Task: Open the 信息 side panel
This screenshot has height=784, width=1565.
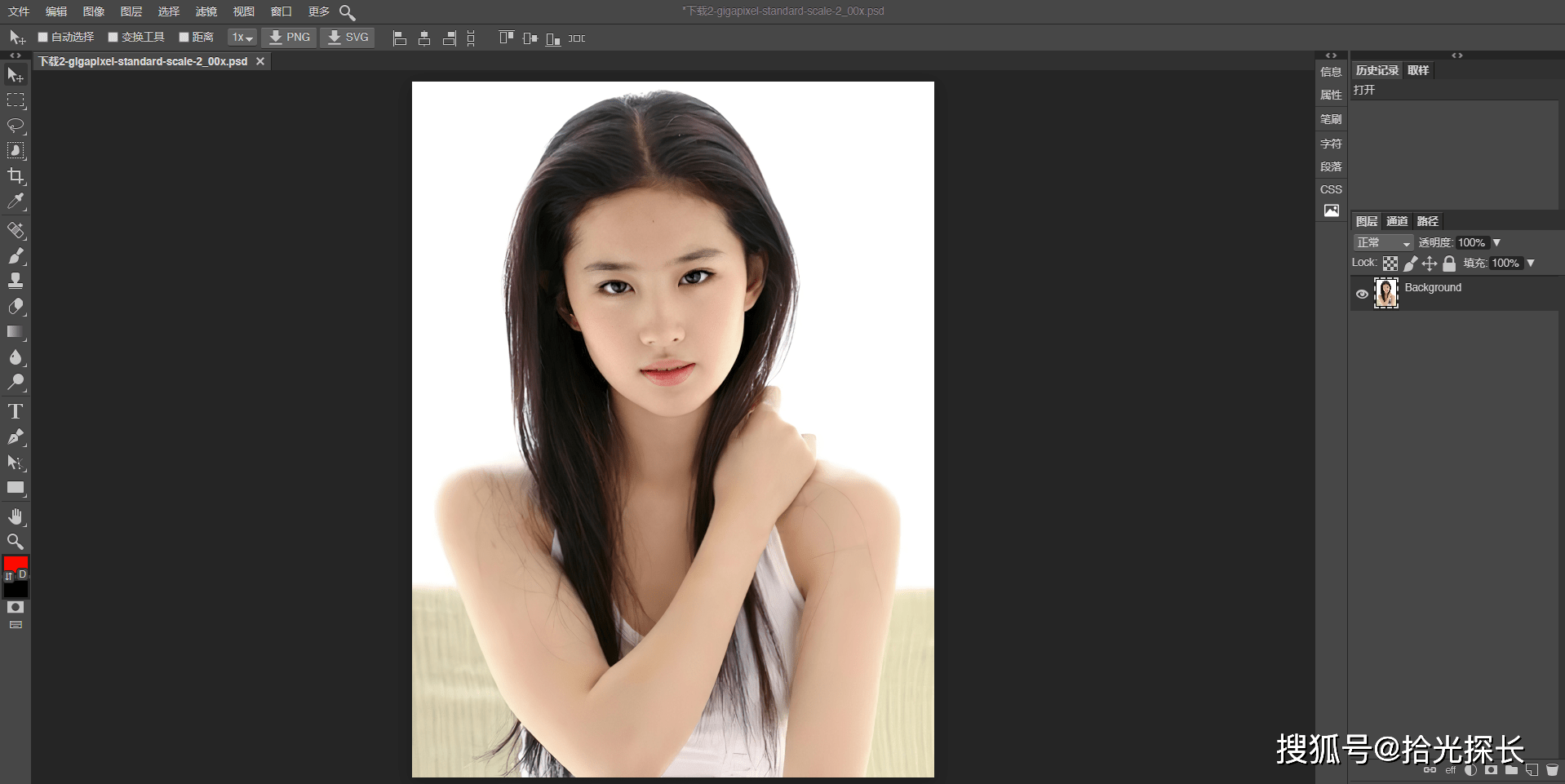Action: coord(1331,72)
